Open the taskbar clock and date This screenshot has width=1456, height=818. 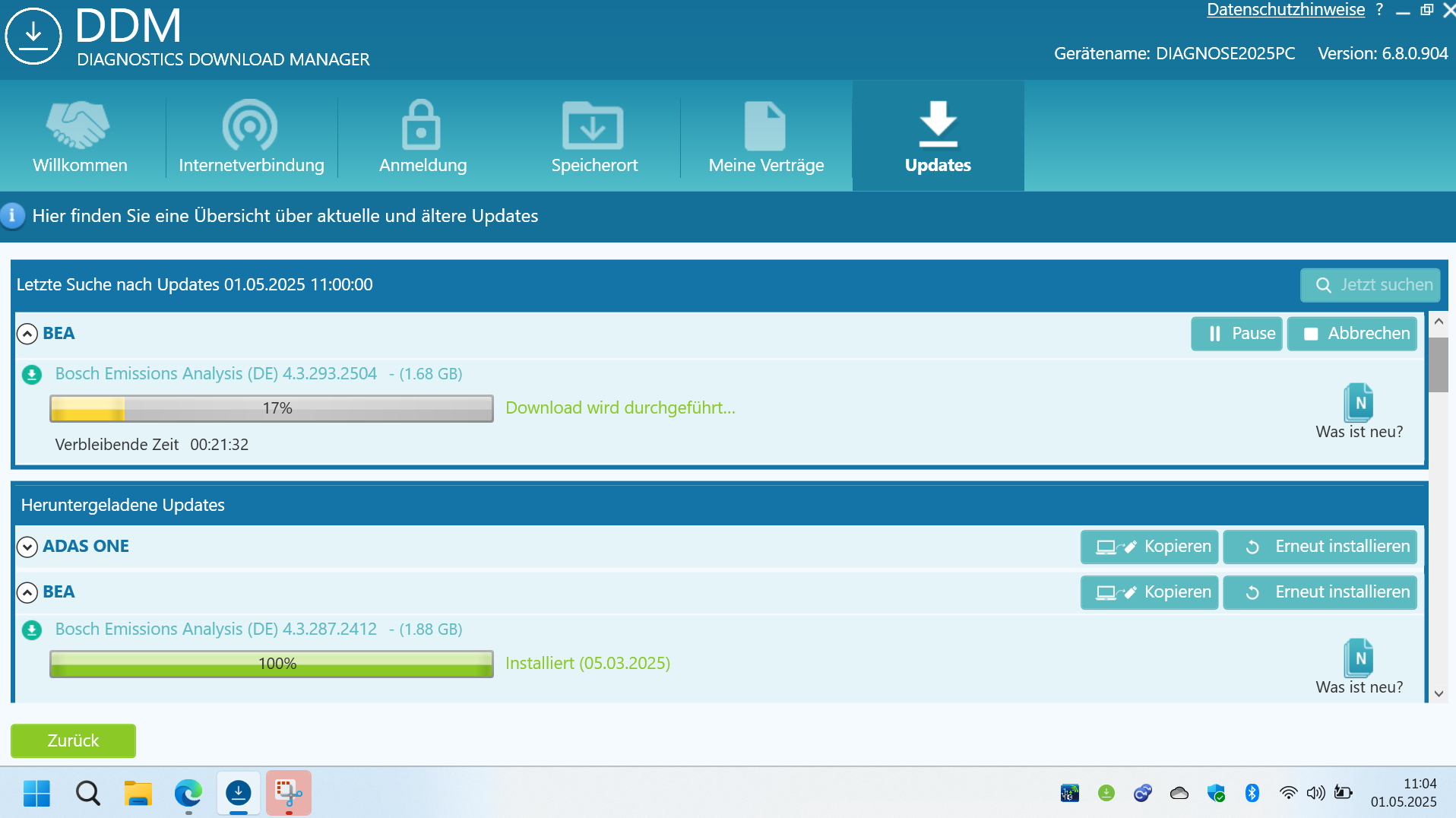pyautogui.click(x=1404, y=793)
